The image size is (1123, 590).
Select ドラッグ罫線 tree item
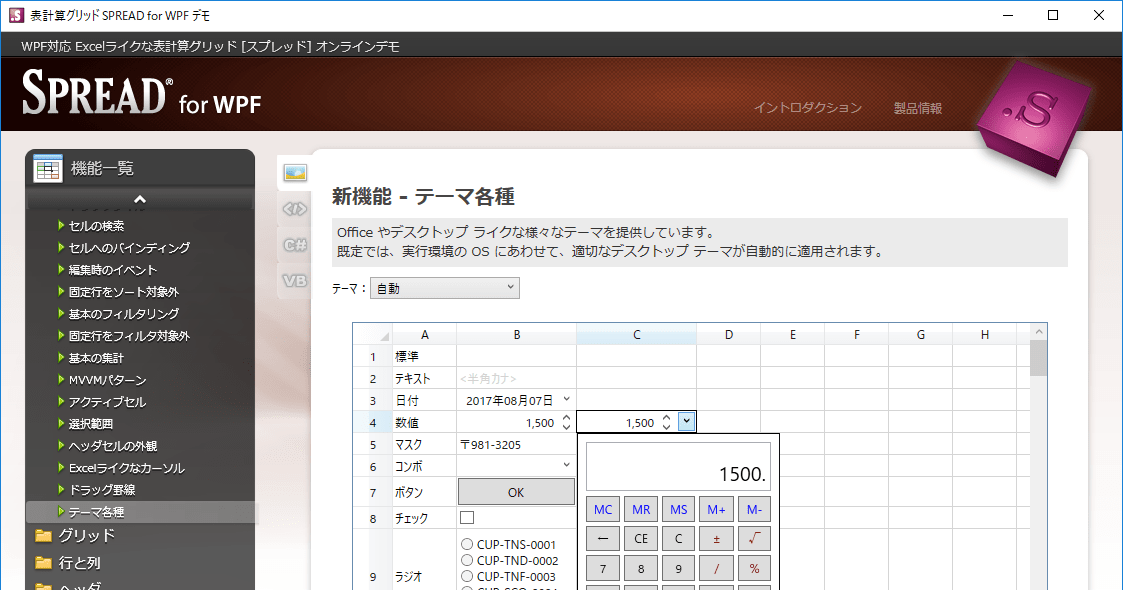click(x=102, y=490)
